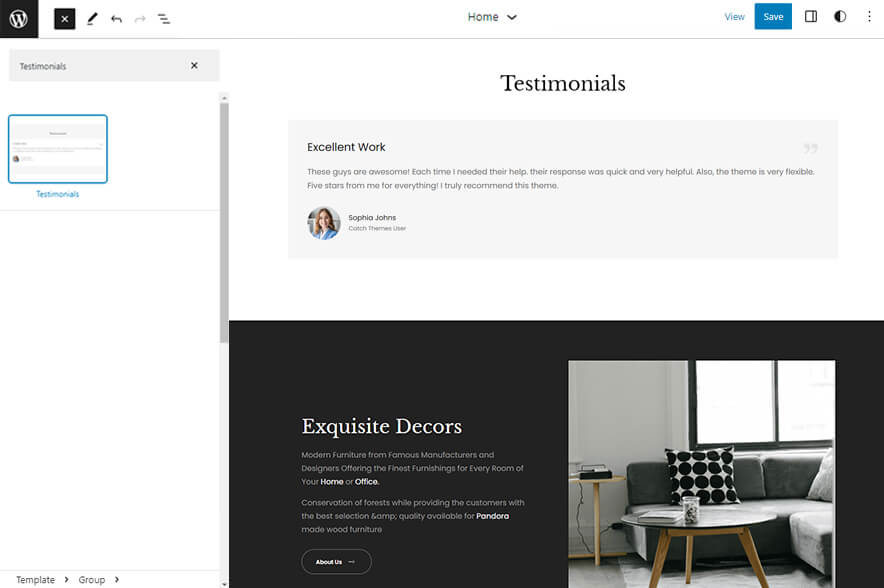884x588 pixels.
Task: Click the About Us button in preview
Action: 336,561
